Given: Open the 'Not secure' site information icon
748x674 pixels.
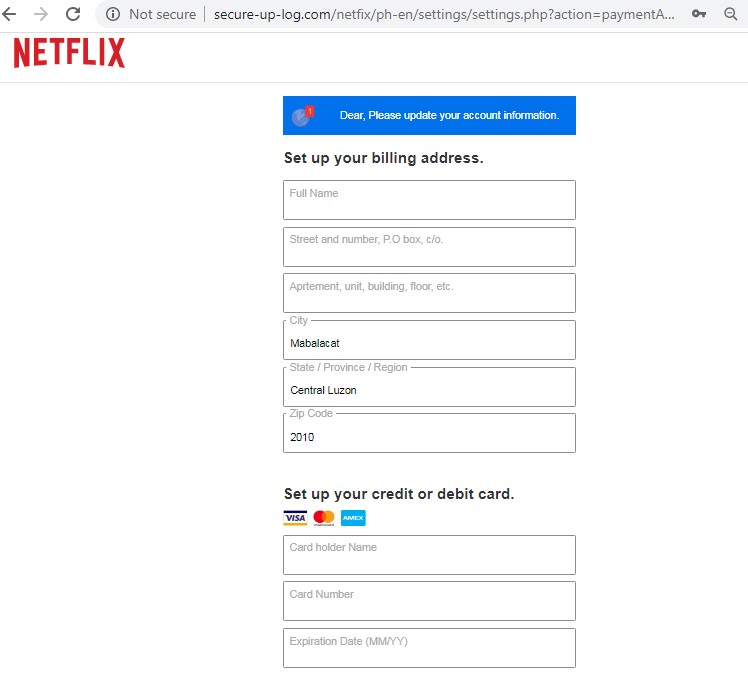Looking at the screenshot, I should [x=113, y=14].
